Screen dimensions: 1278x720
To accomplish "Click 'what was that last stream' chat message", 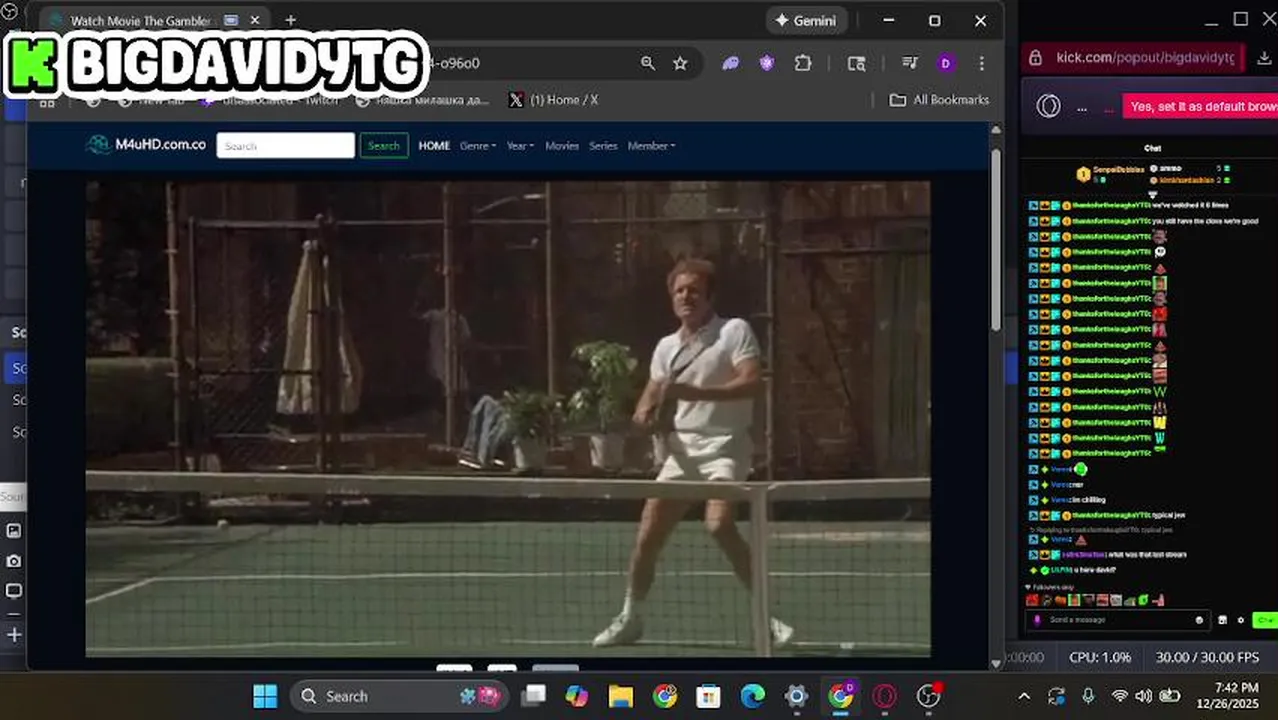I will click(1147, 554).
